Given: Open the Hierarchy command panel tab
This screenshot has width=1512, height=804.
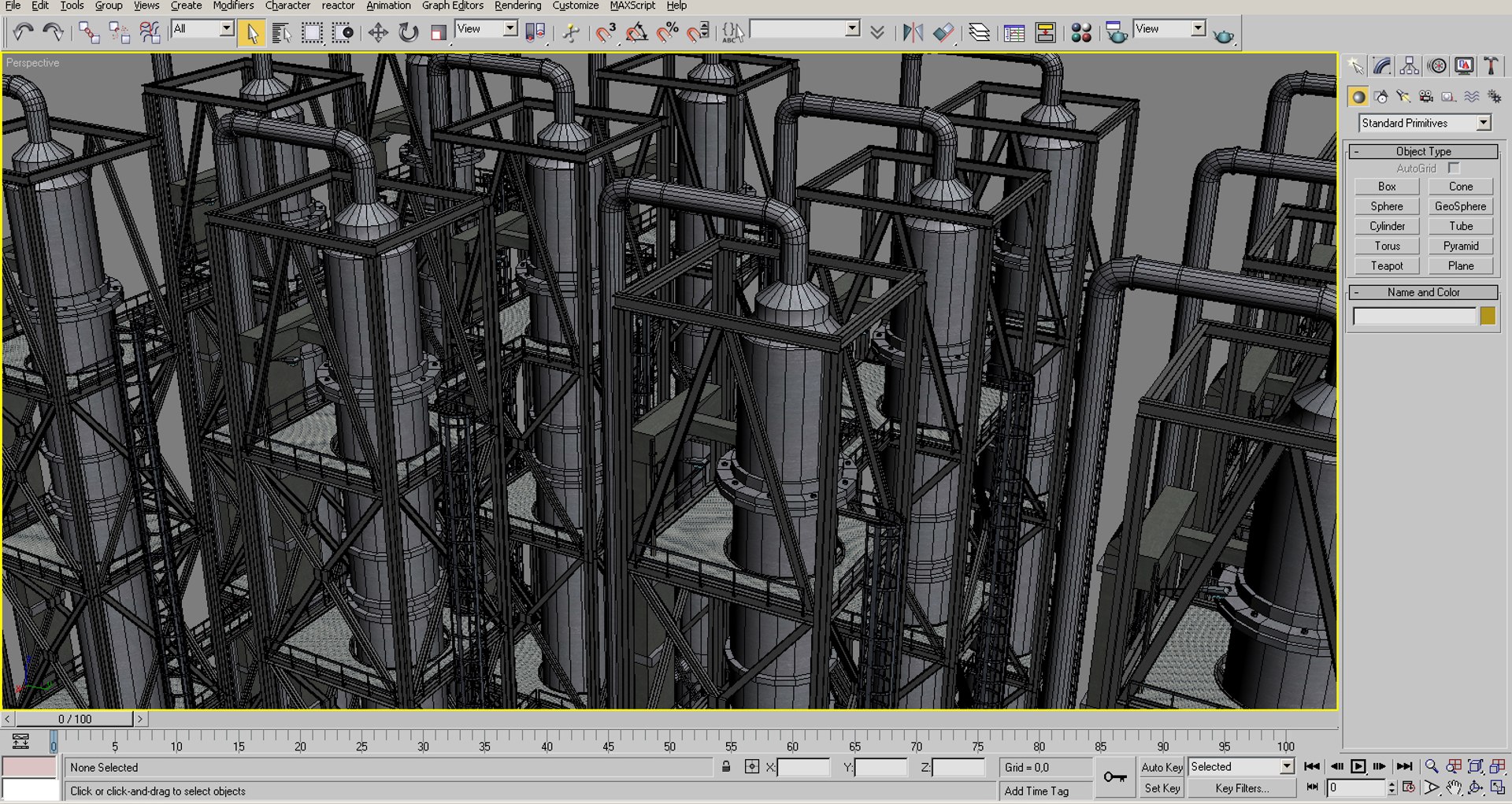Looking at the screenshot, I should pyautogui.click(x=1410, y=66).
